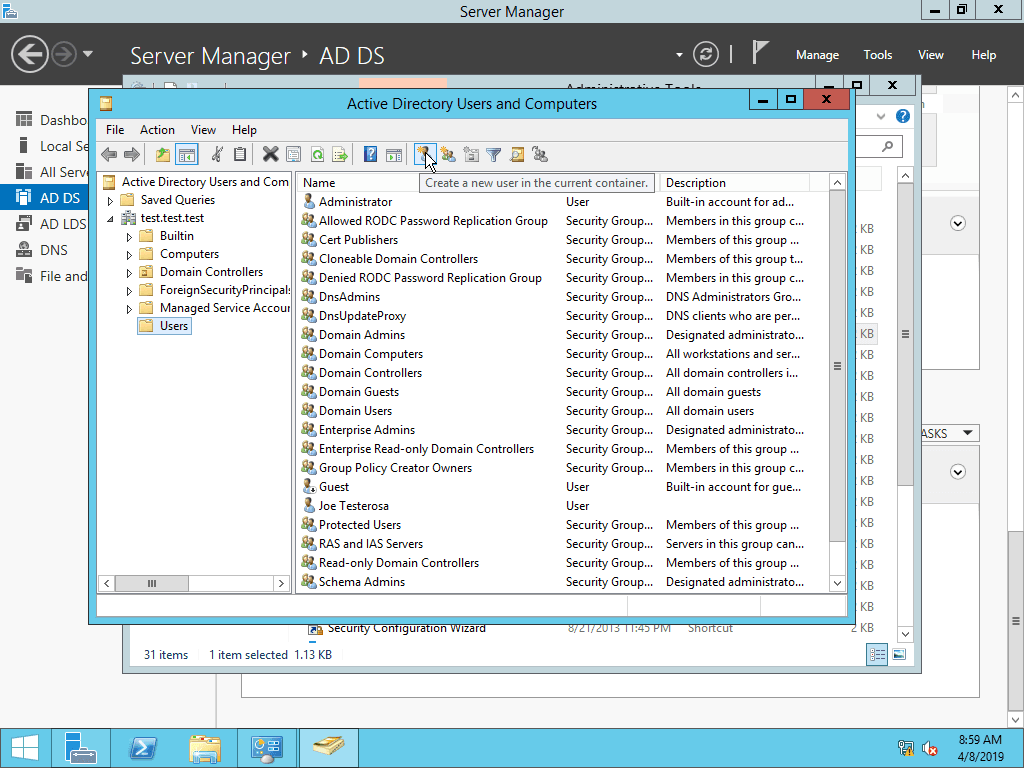Click Server Manager taskbar icon
The image size is (1024, 768).
coord(81,748)
